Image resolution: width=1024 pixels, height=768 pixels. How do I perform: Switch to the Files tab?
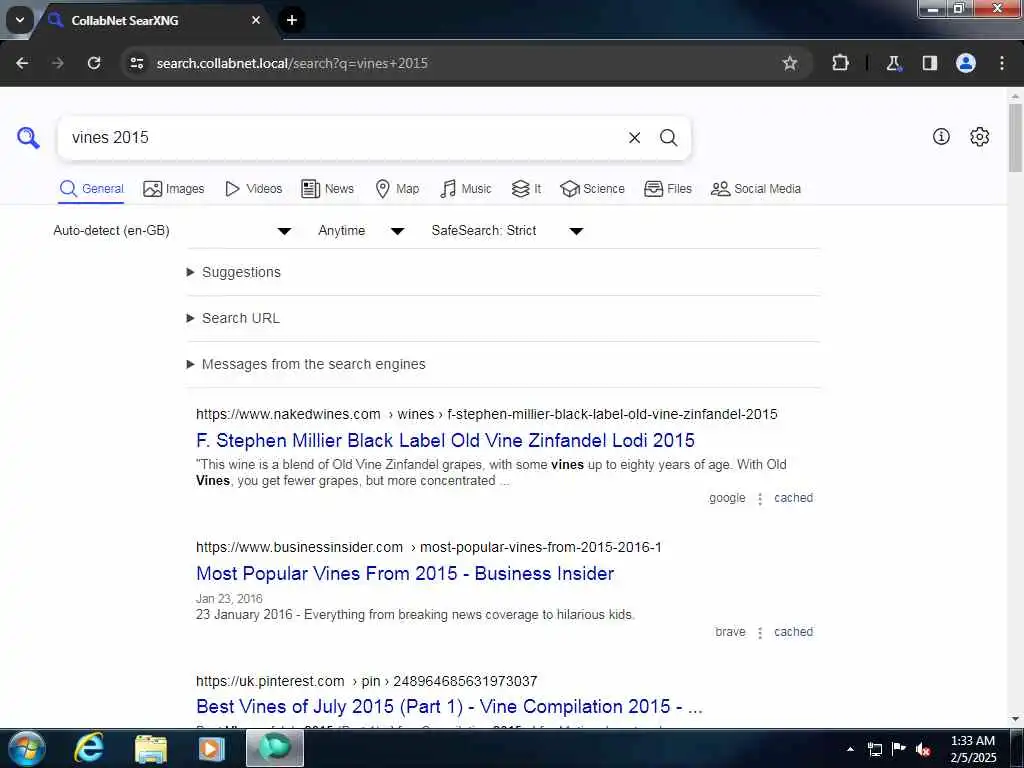click(667, 189)
